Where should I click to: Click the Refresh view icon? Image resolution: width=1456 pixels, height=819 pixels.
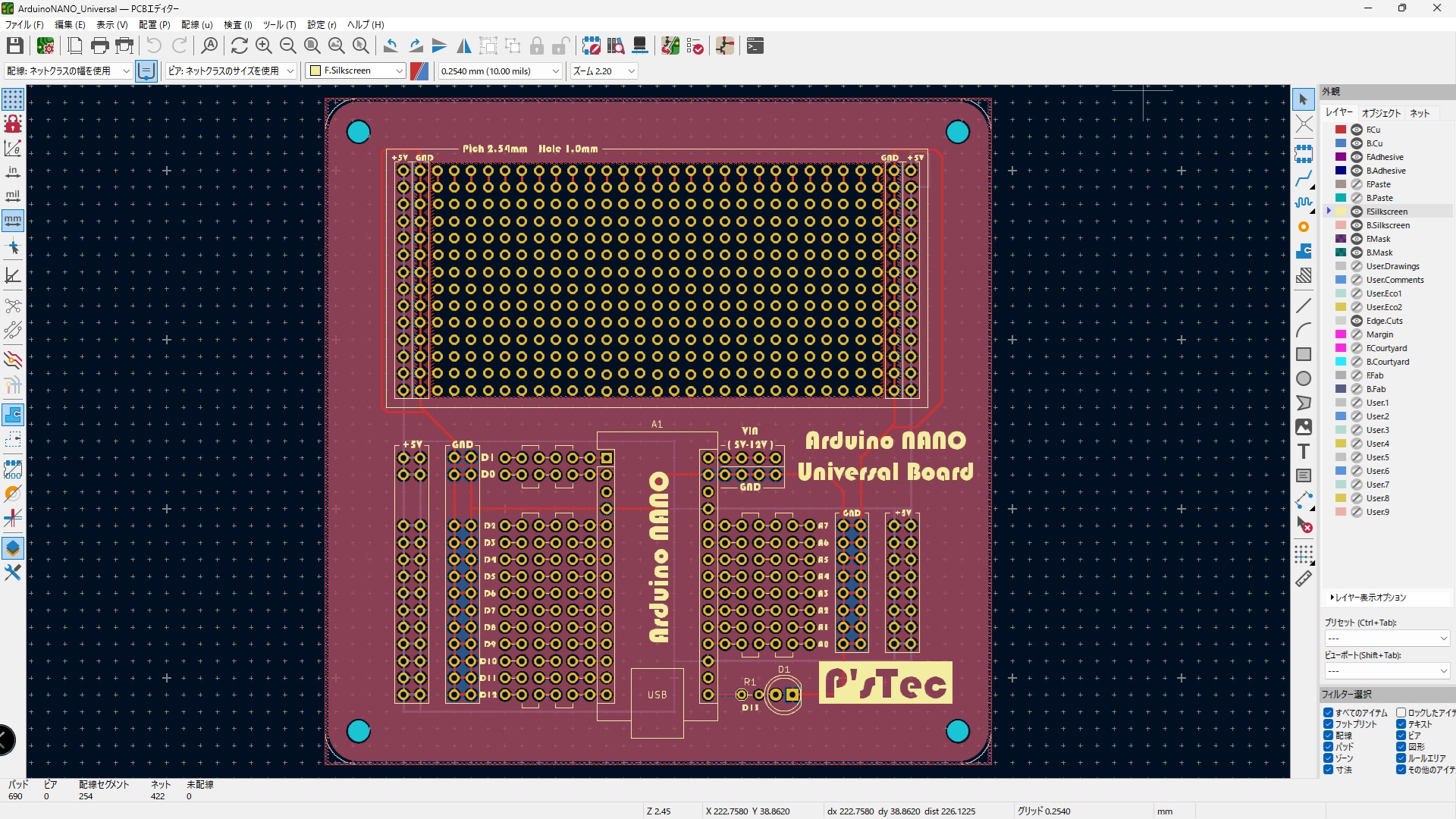pos(239,46)
